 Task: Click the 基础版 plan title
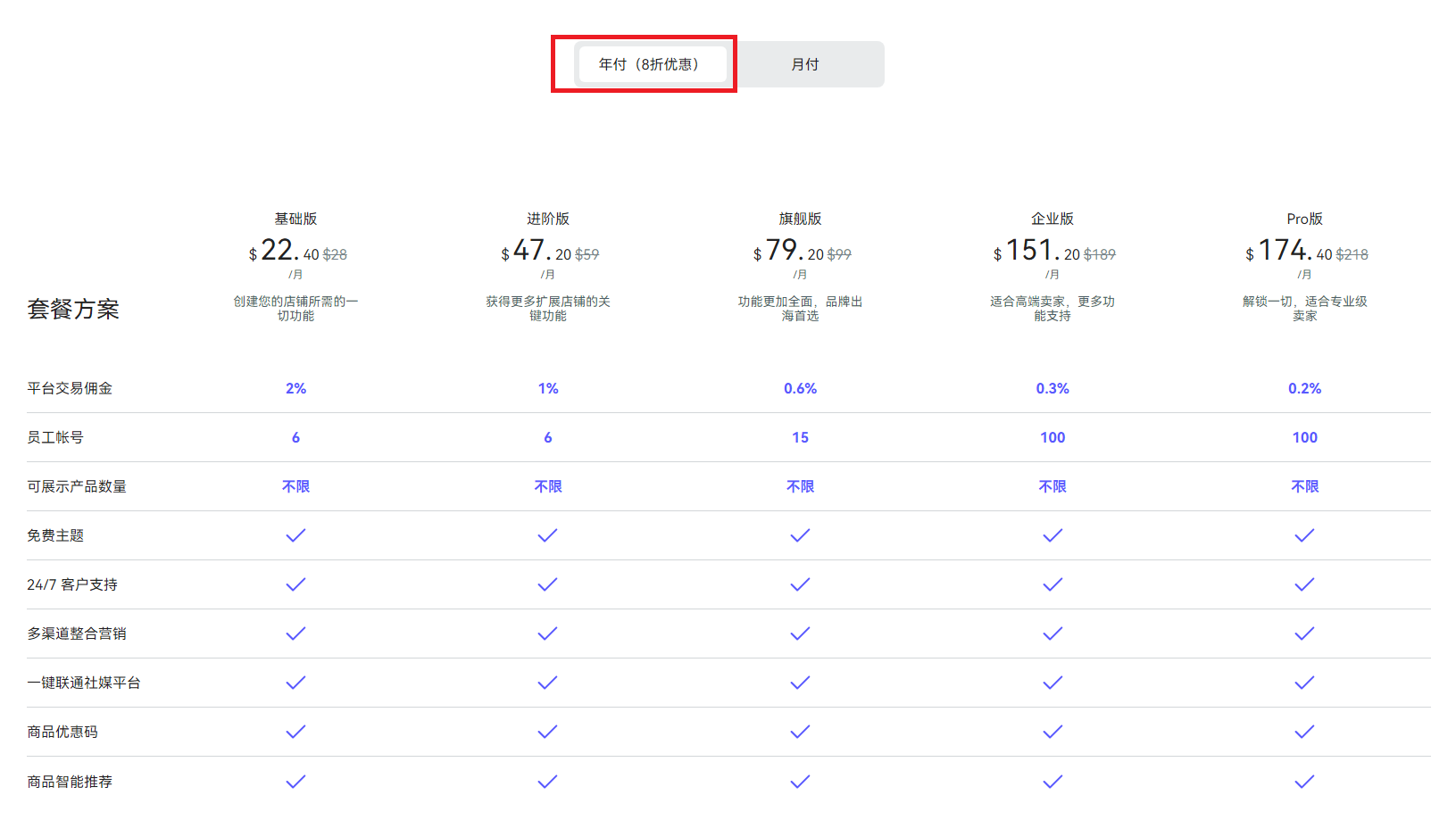click(295, 219)
